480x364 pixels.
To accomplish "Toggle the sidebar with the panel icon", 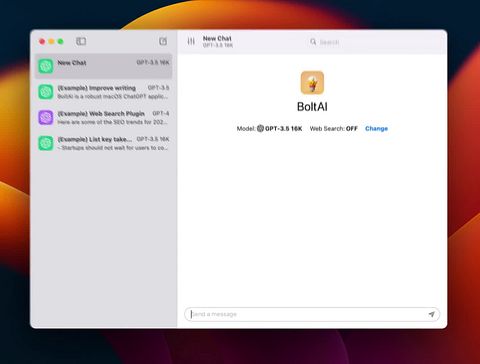I will tap(81, 41).
